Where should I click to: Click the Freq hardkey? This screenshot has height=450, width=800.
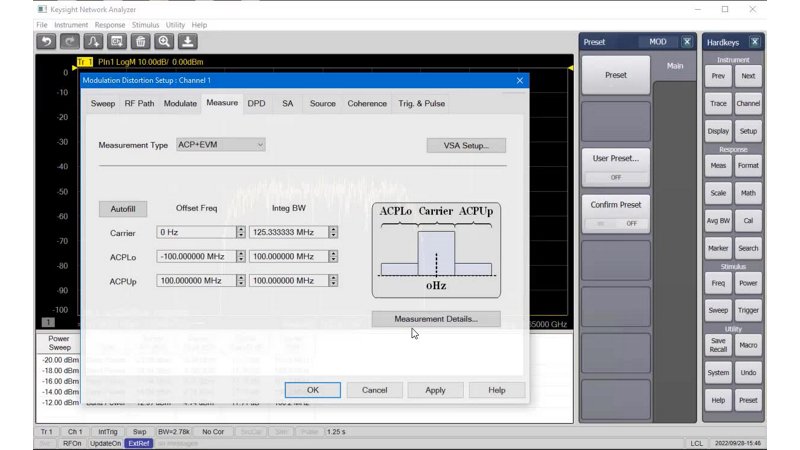tap(718, 283)
